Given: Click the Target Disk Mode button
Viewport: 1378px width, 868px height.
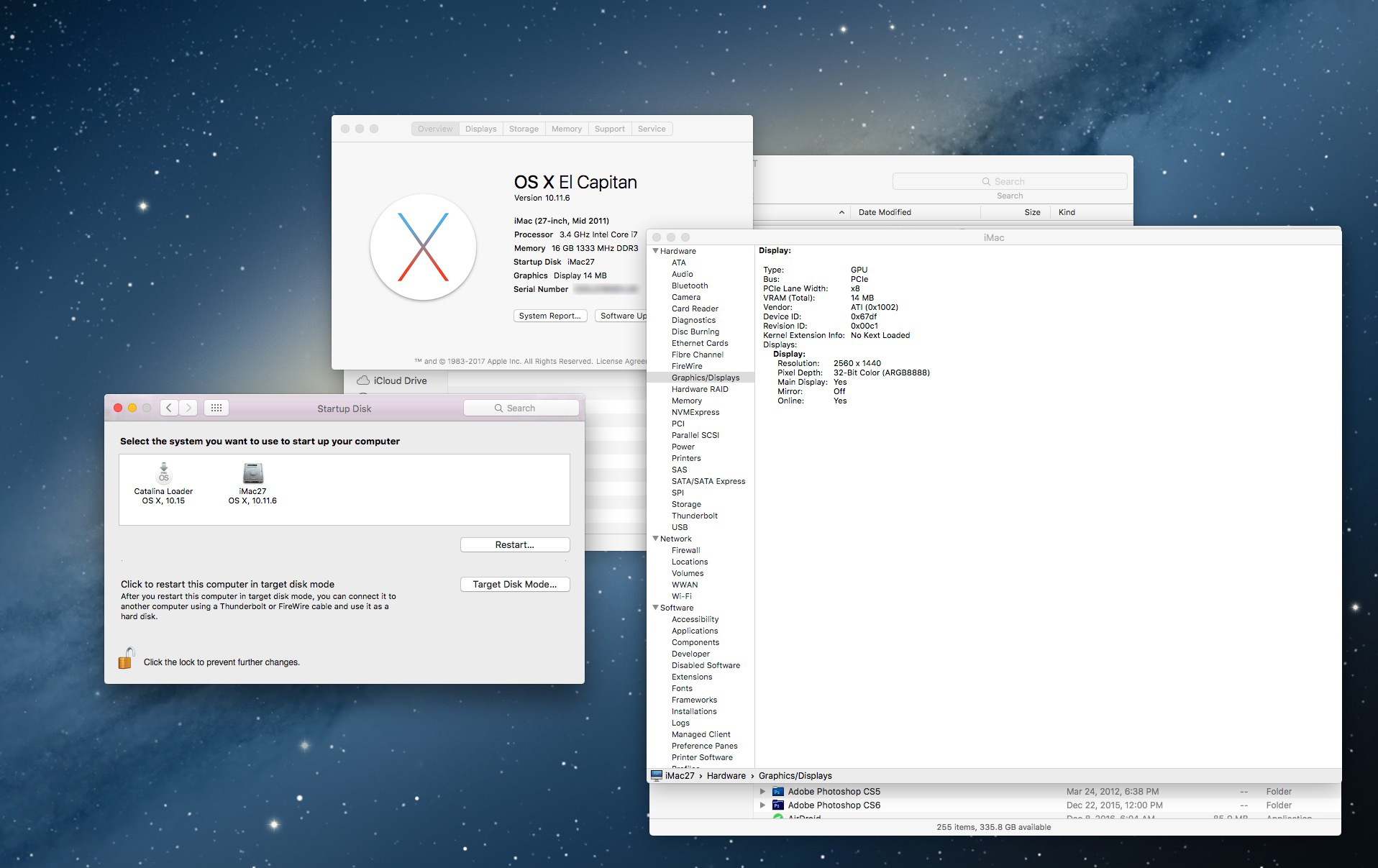Looking at the screenshot, I should [x=514, y=584].
